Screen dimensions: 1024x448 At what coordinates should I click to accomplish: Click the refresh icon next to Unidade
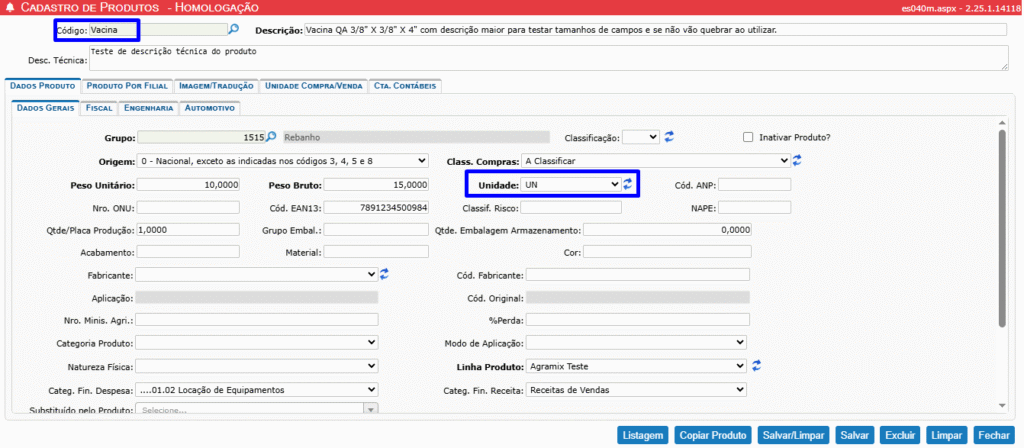[628, 185]
